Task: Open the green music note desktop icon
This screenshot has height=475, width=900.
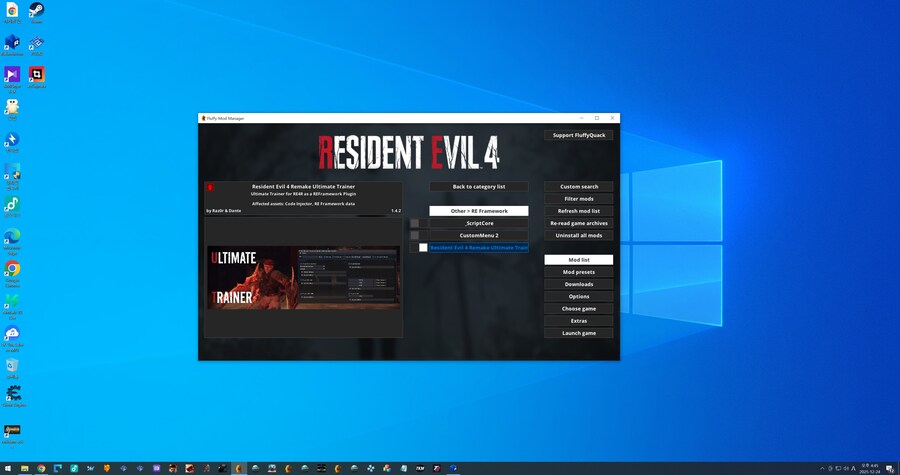Action: (12, 207)
